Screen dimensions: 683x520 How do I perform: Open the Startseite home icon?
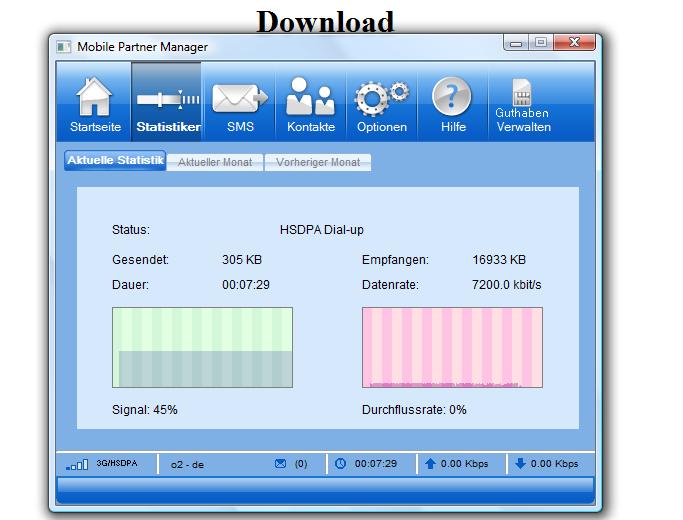point(95,97)
